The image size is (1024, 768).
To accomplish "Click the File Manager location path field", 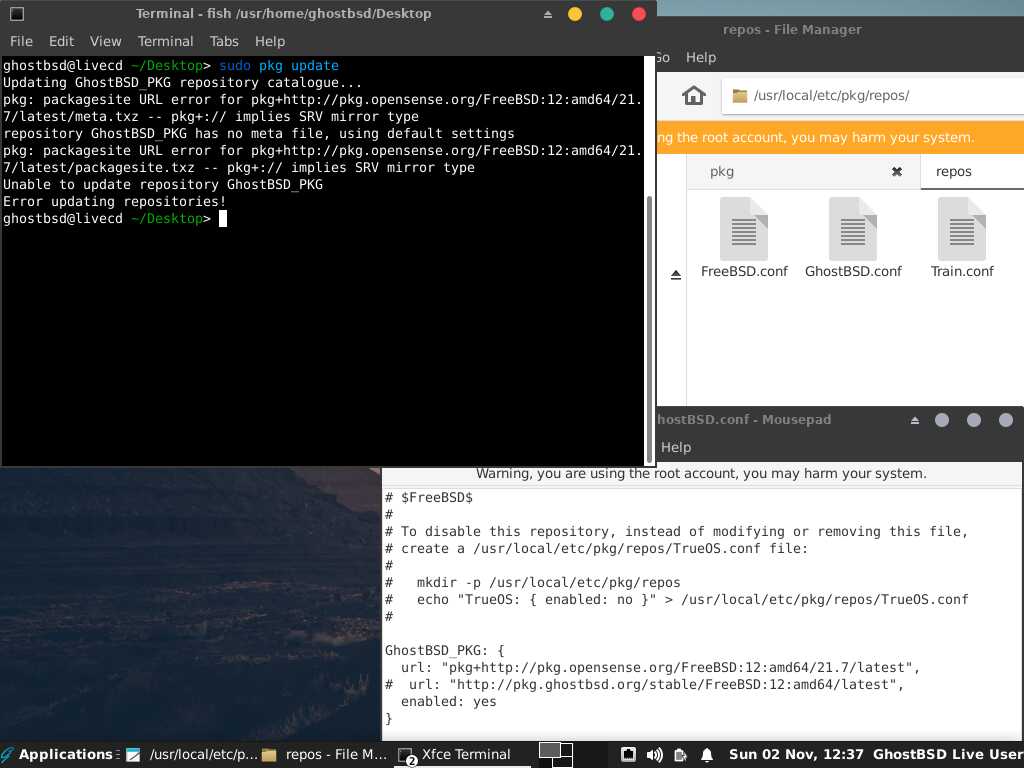I will pos(870,96).
